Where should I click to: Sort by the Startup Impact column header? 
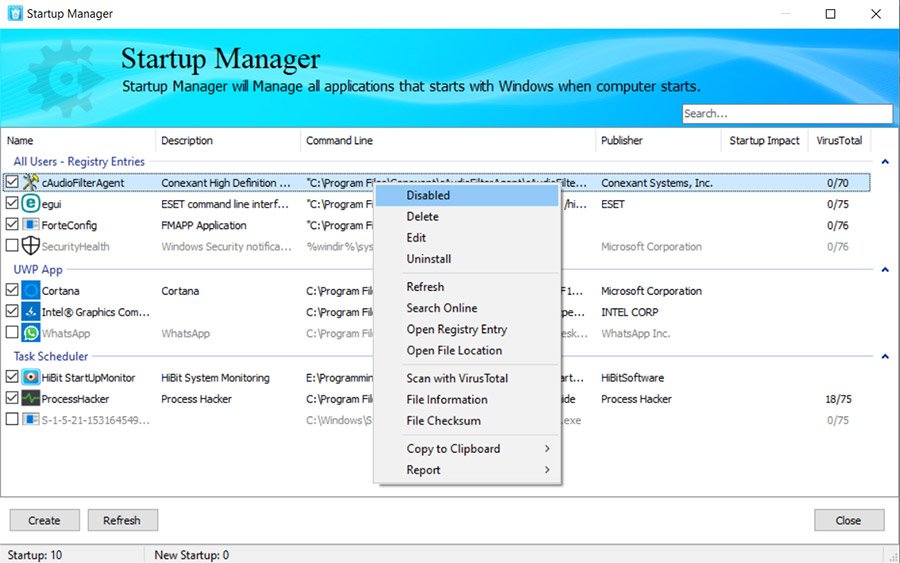pyautogui.click(x=765, y=141)
